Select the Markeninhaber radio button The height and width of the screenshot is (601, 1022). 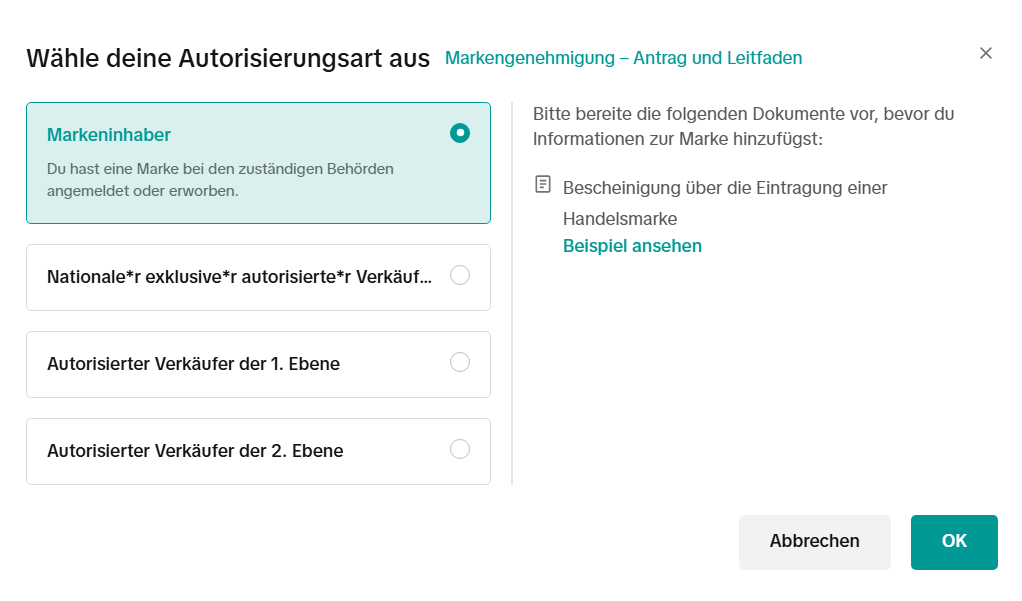pos(460,133)
